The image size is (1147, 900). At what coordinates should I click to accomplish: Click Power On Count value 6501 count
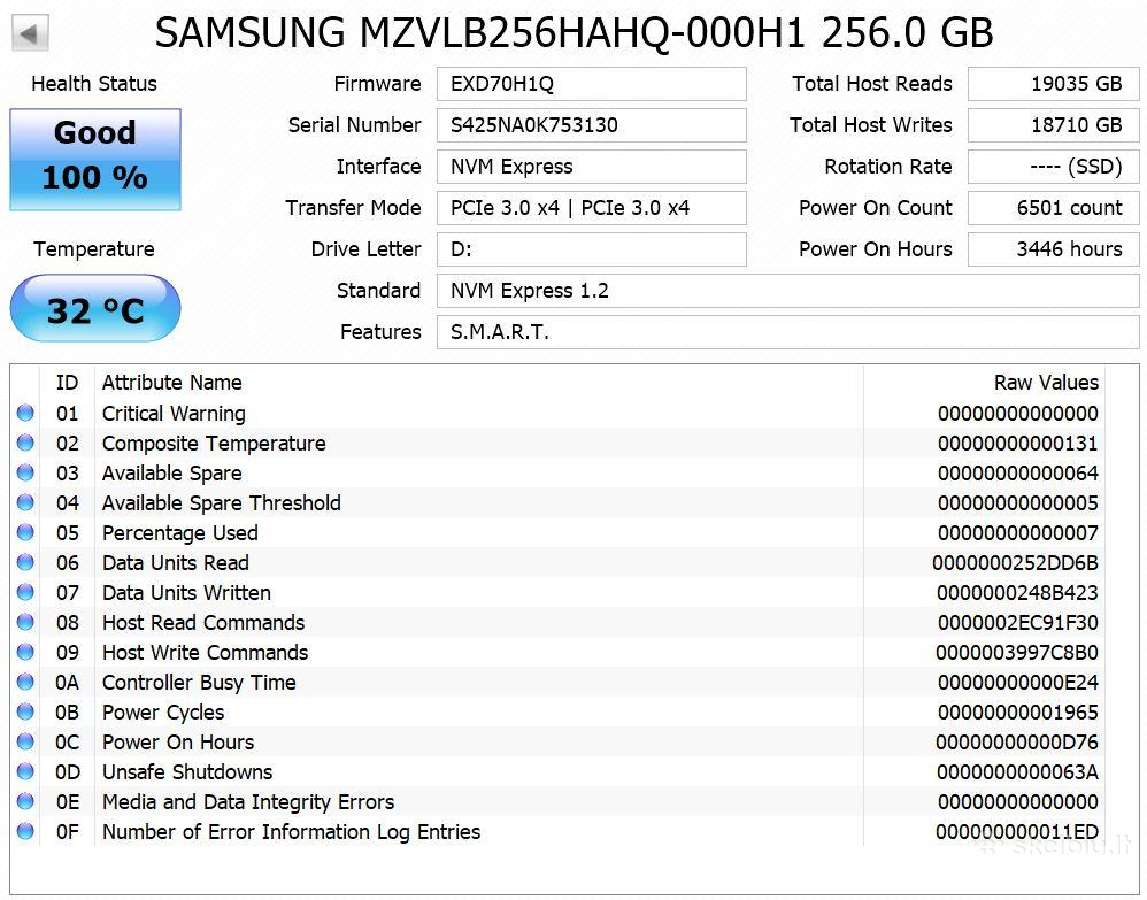[x=1053, y=208]
